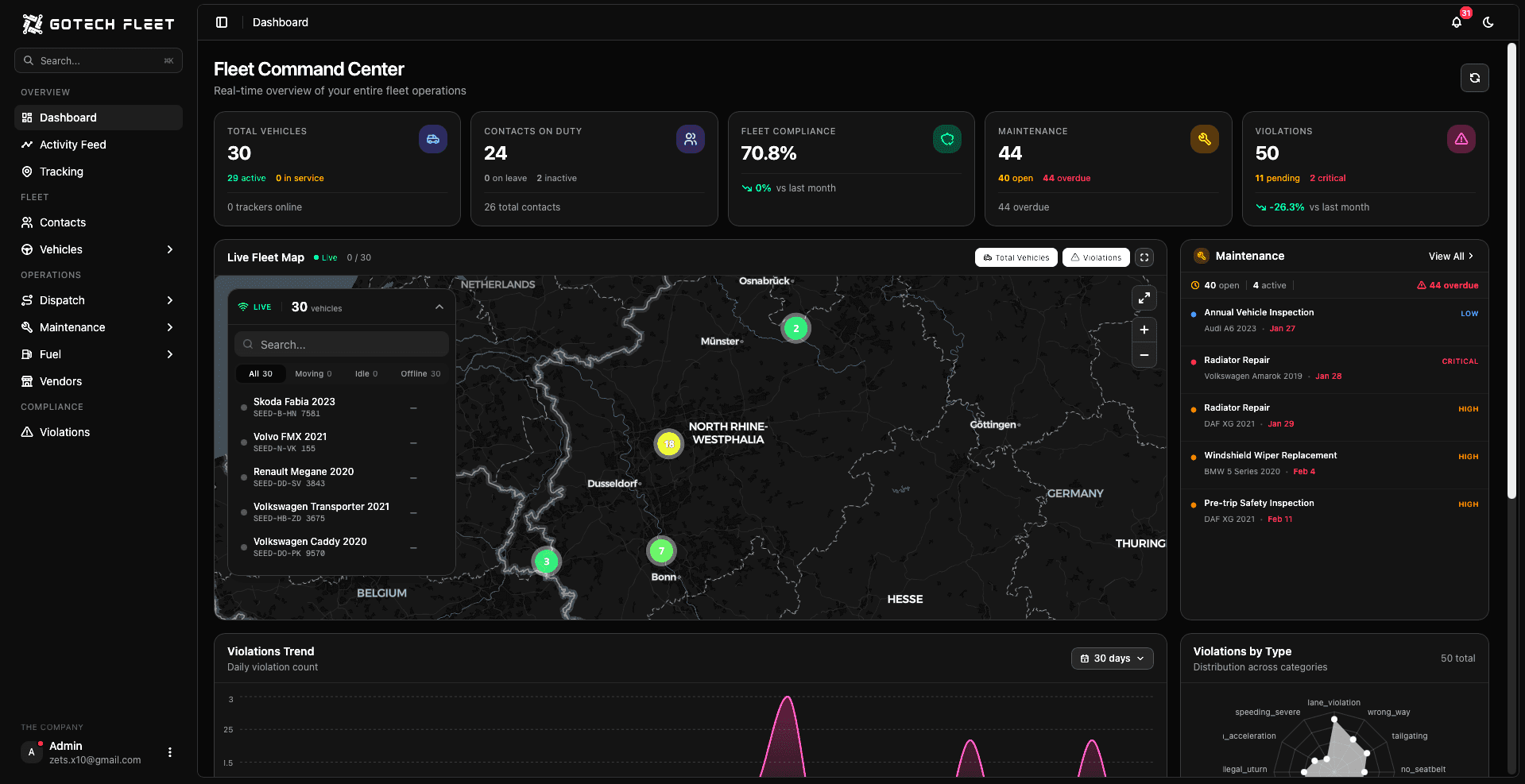Open Tracking page

pos(99,172)
